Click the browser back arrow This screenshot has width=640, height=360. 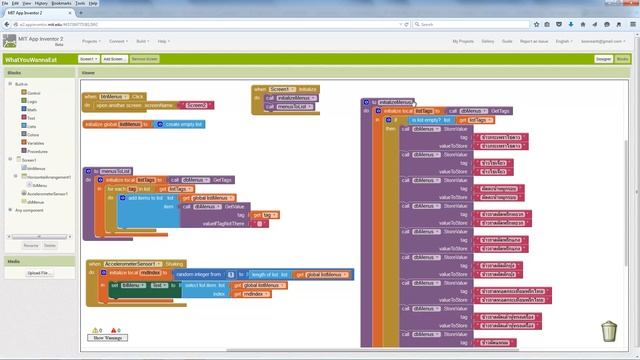click(7, 24)
